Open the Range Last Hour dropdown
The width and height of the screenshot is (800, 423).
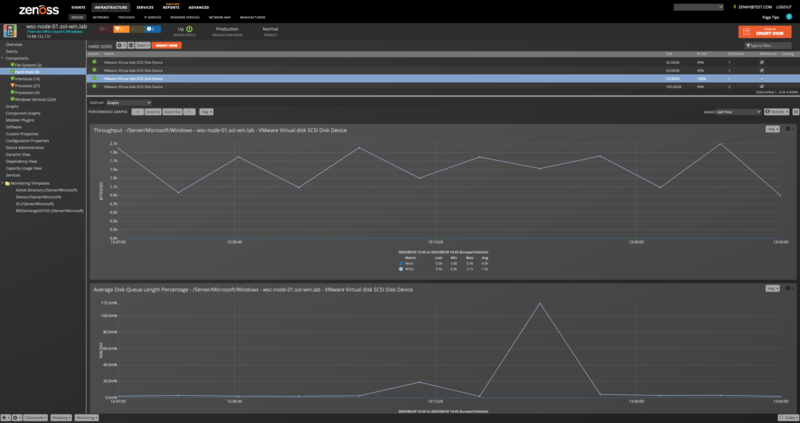[738, 112]
